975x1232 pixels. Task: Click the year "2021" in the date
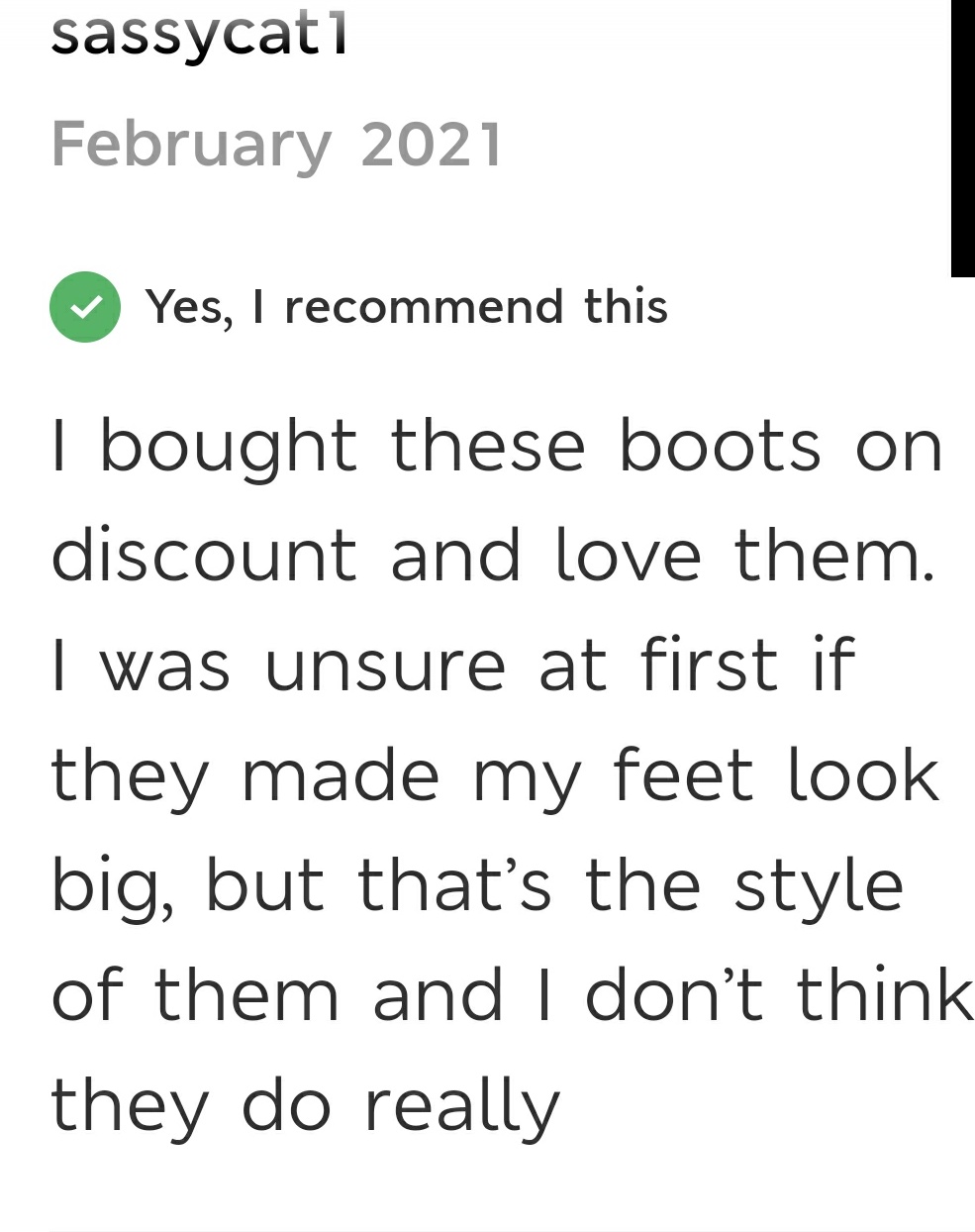tap(432, 146)
